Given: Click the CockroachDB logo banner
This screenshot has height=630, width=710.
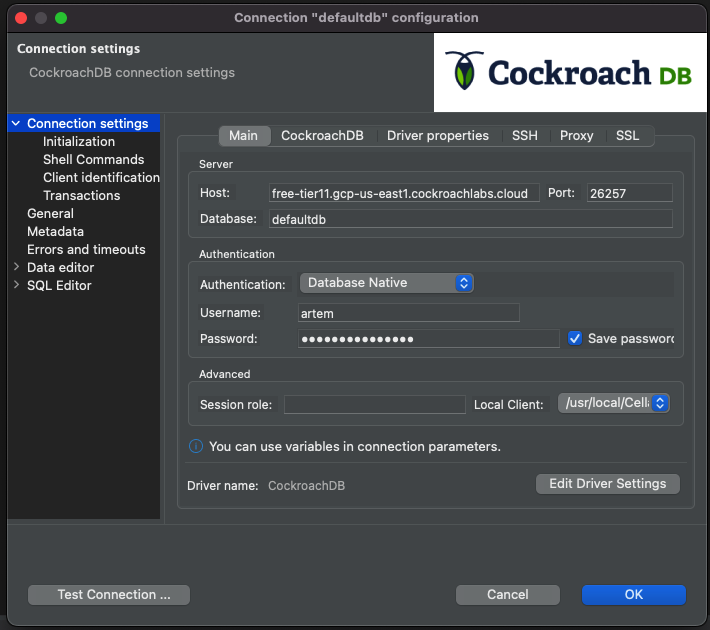Looking at the screenshot, I should (570, 72).
